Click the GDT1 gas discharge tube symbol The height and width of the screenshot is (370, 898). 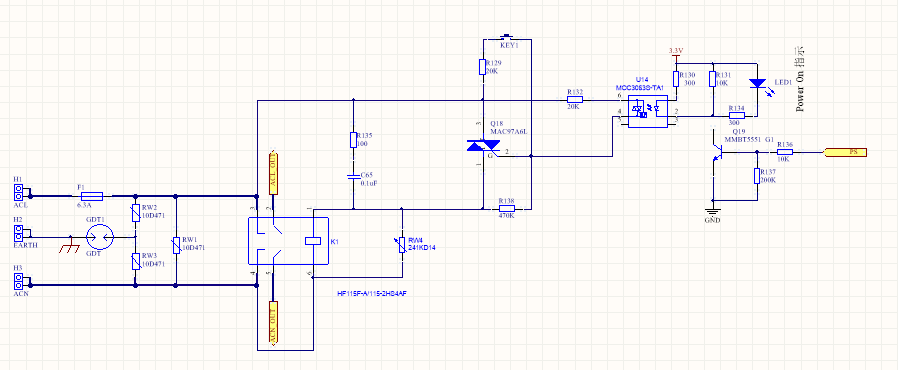(x=100, y=237)
